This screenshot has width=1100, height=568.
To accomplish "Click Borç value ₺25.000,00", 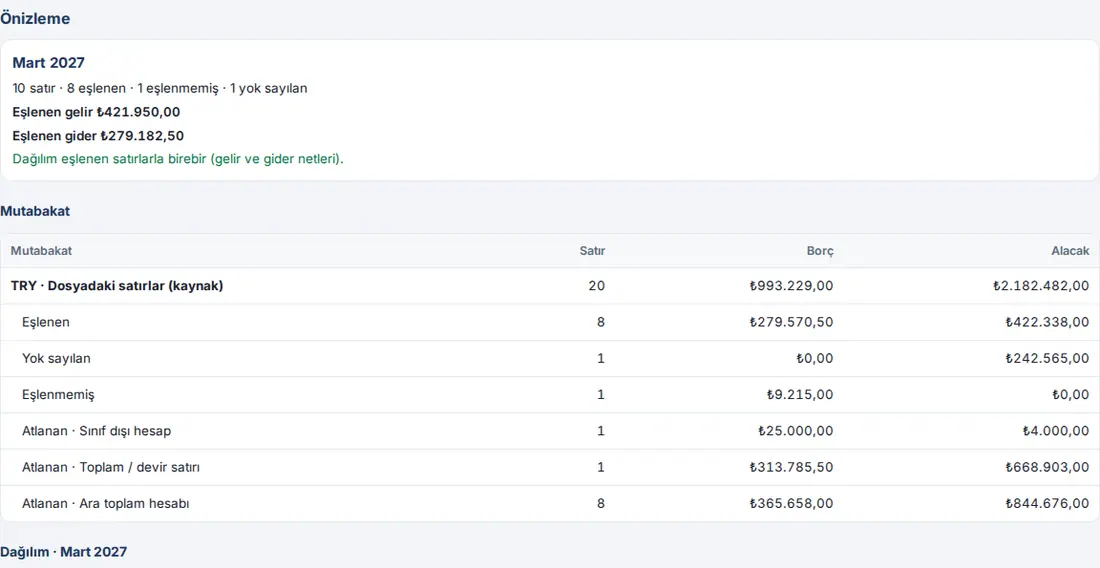I will (796, 431).
